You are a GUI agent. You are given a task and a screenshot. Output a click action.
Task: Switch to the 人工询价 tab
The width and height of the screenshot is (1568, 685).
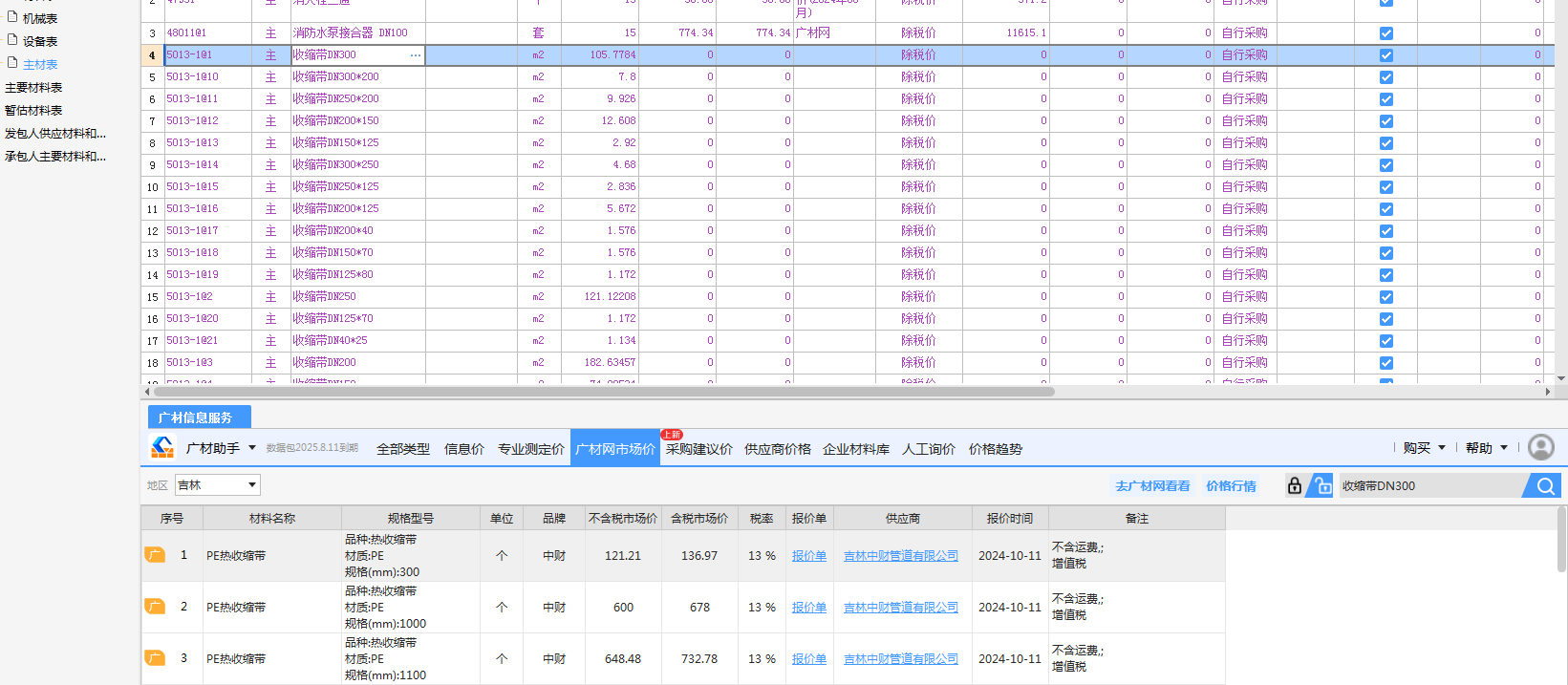(x=929, y=449)
